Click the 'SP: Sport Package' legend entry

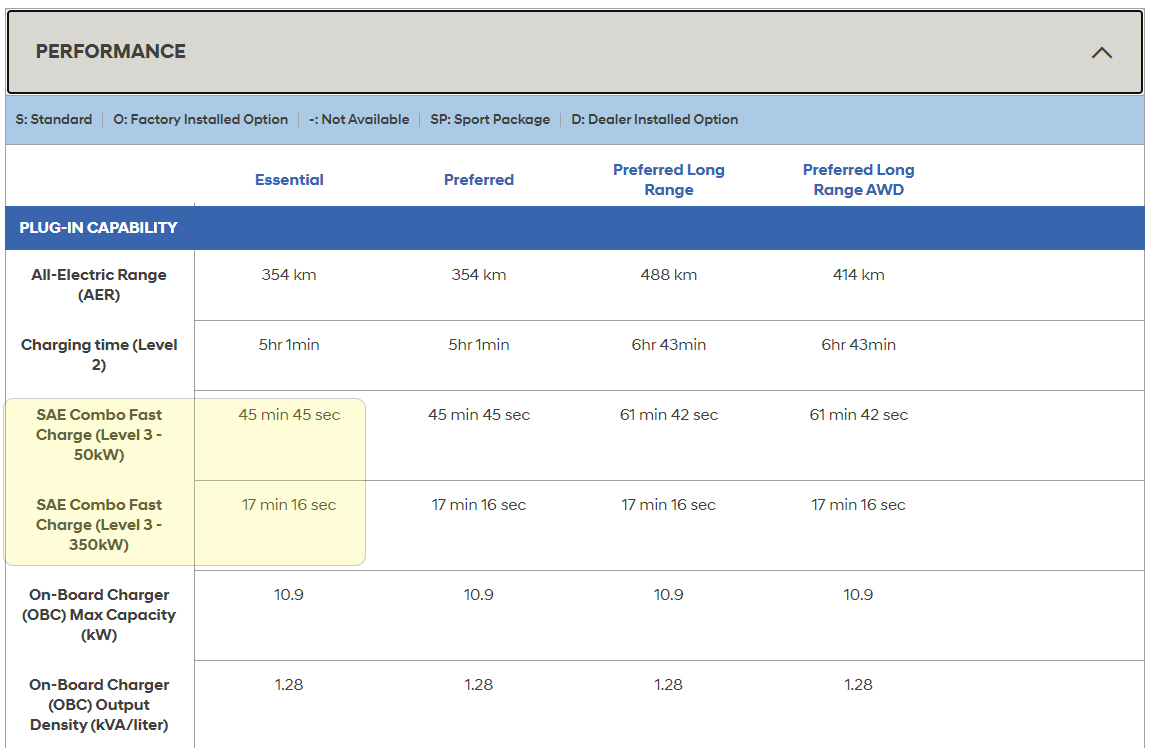coord(490,120)
